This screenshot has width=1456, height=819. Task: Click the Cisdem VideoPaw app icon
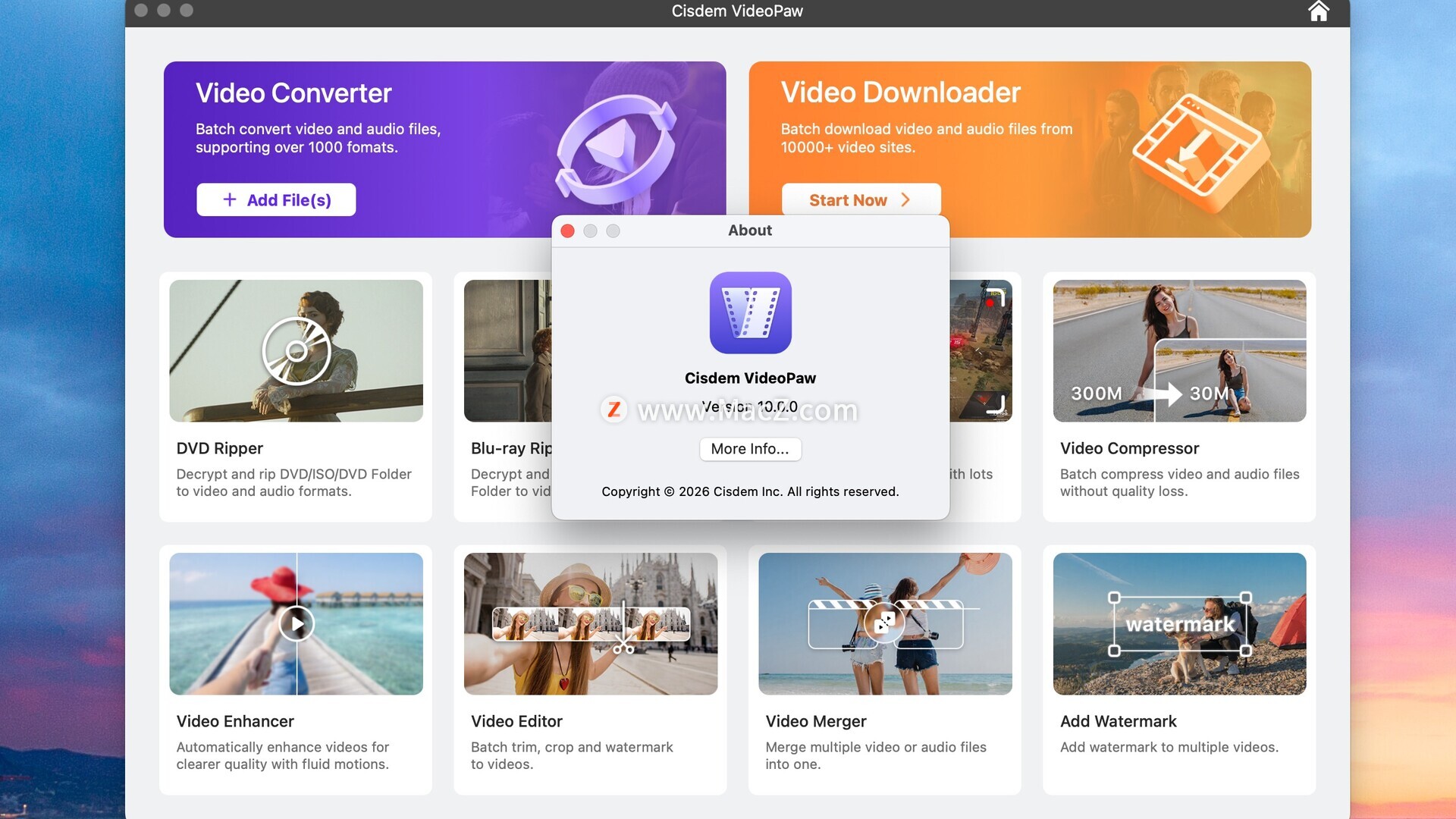click(x=750, y=313)
